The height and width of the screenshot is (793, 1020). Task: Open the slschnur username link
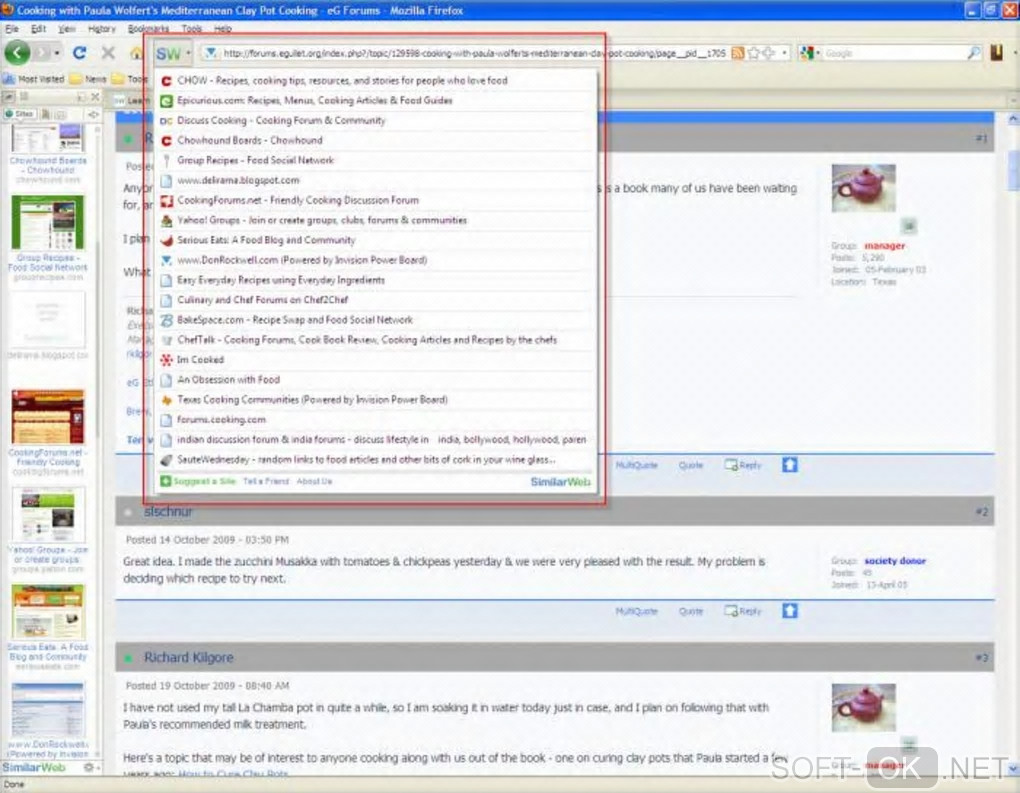click(168, 512)
